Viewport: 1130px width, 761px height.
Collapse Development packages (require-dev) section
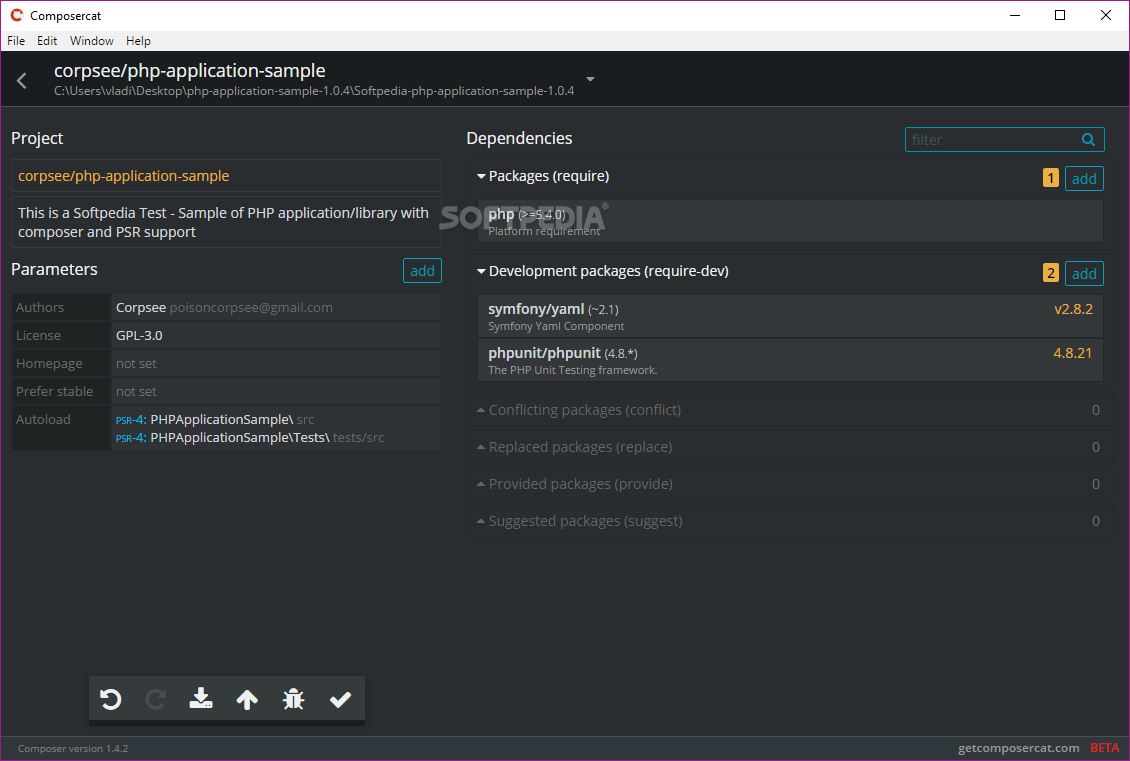coord(481,272)
